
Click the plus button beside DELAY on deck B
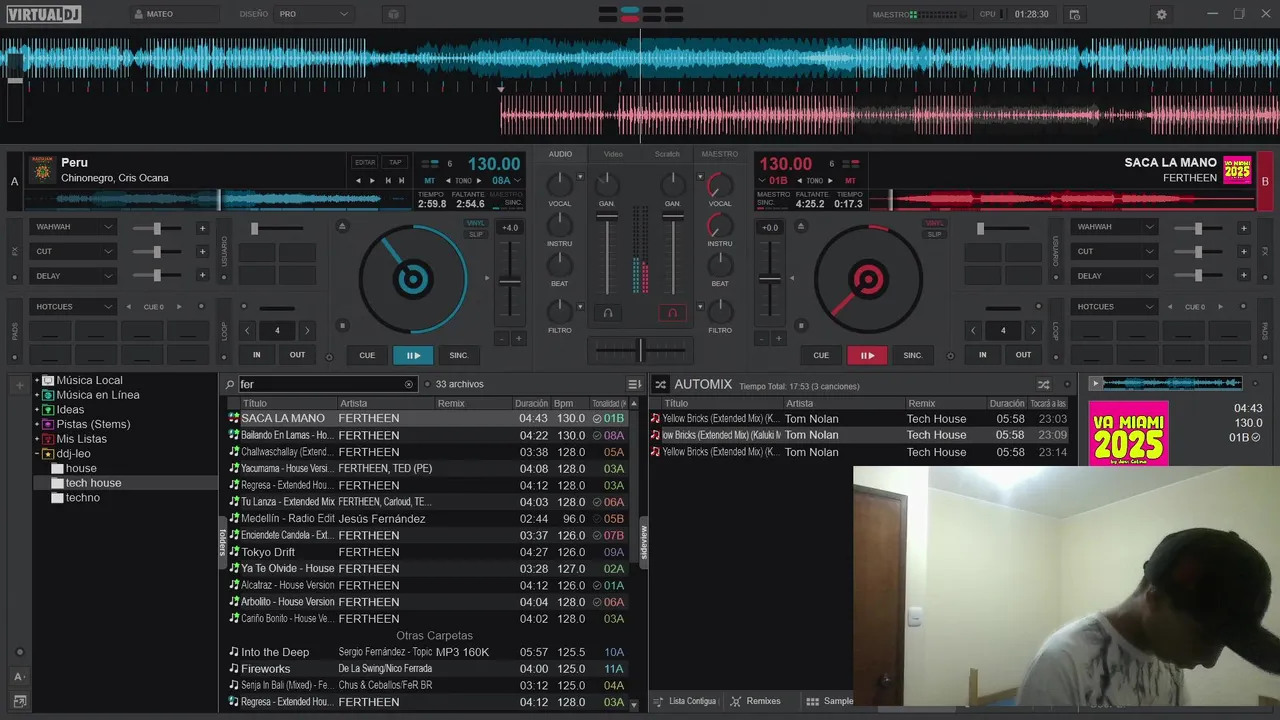pyautogui.click(x=1244, y=276)
